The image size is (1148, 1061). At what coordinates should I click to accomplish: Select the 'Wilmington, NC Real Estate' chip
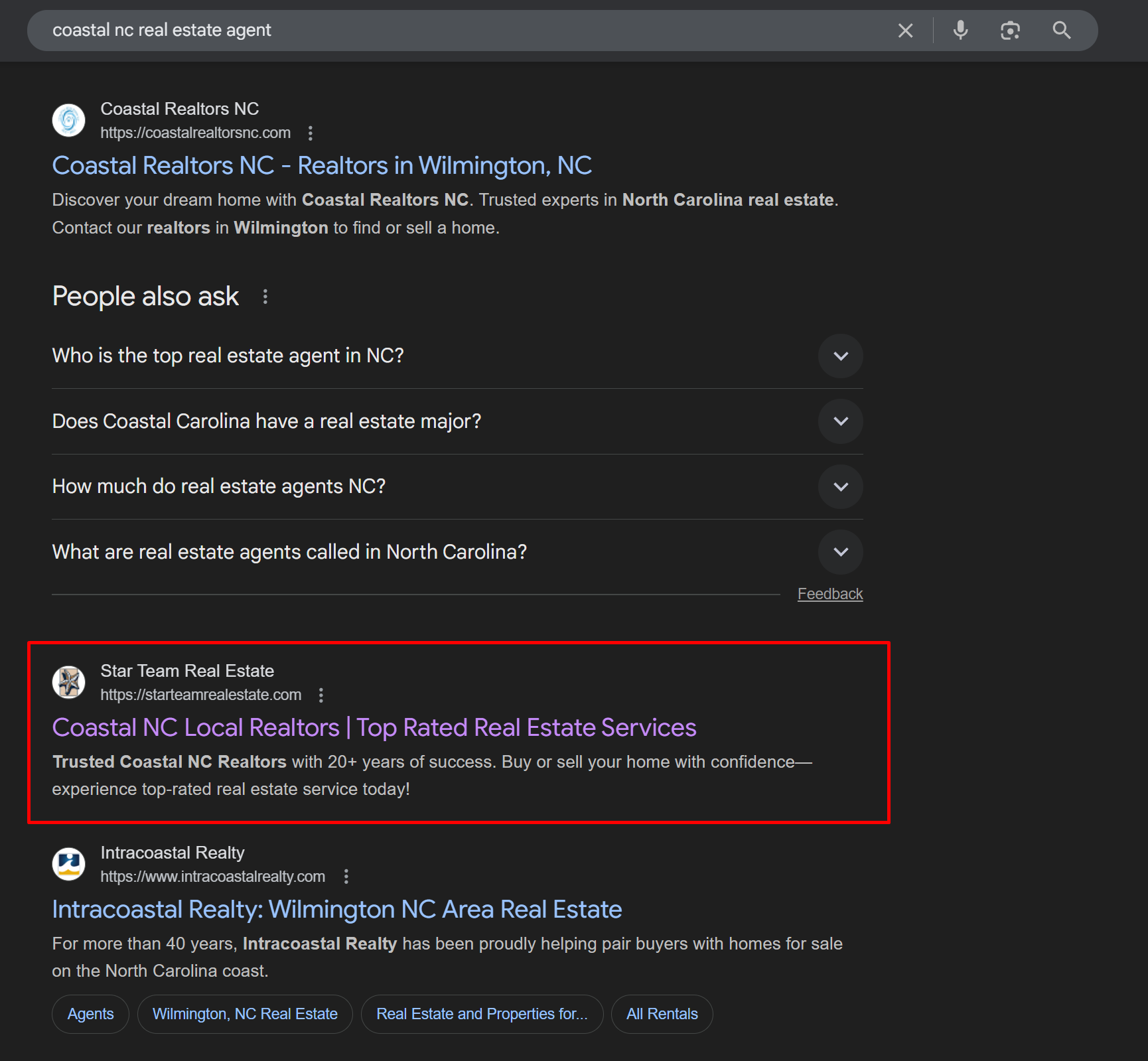point(245,1014)
